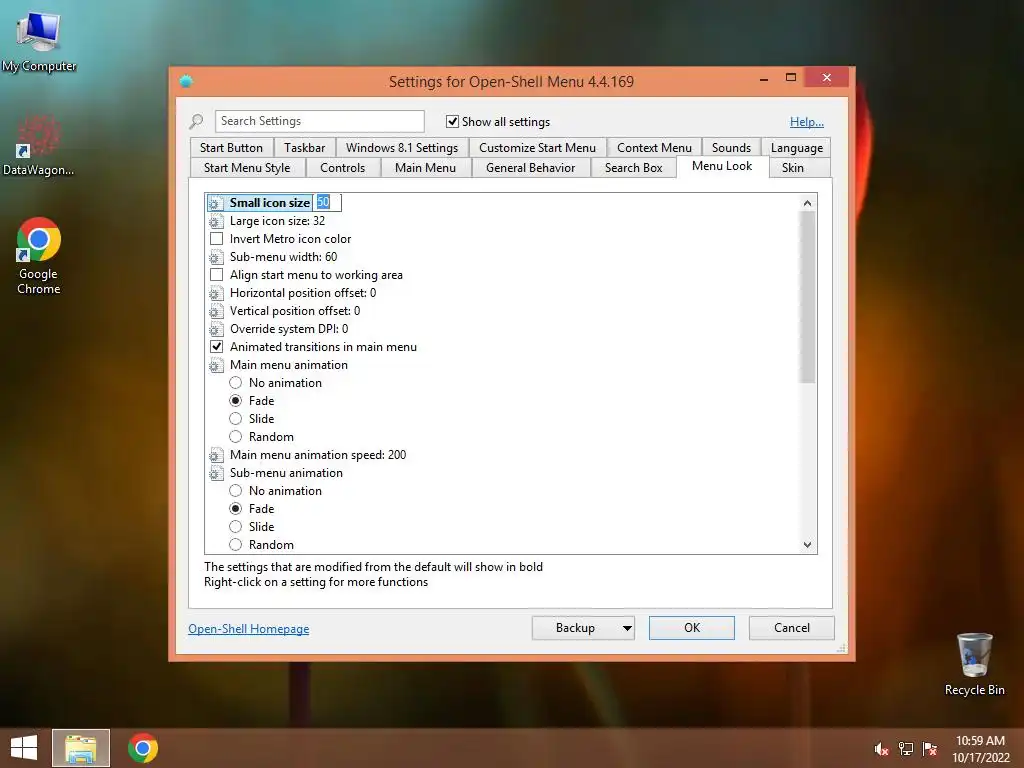Image resolution: width=1024 pixels, height=768 pixels.
Task: Click the Cancel button
Action: [x=792, y=628]
